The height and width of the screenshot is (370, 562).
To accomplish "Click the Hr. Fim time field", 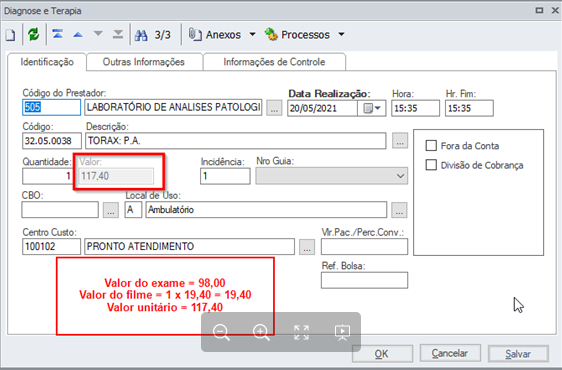I will point(469,108).
